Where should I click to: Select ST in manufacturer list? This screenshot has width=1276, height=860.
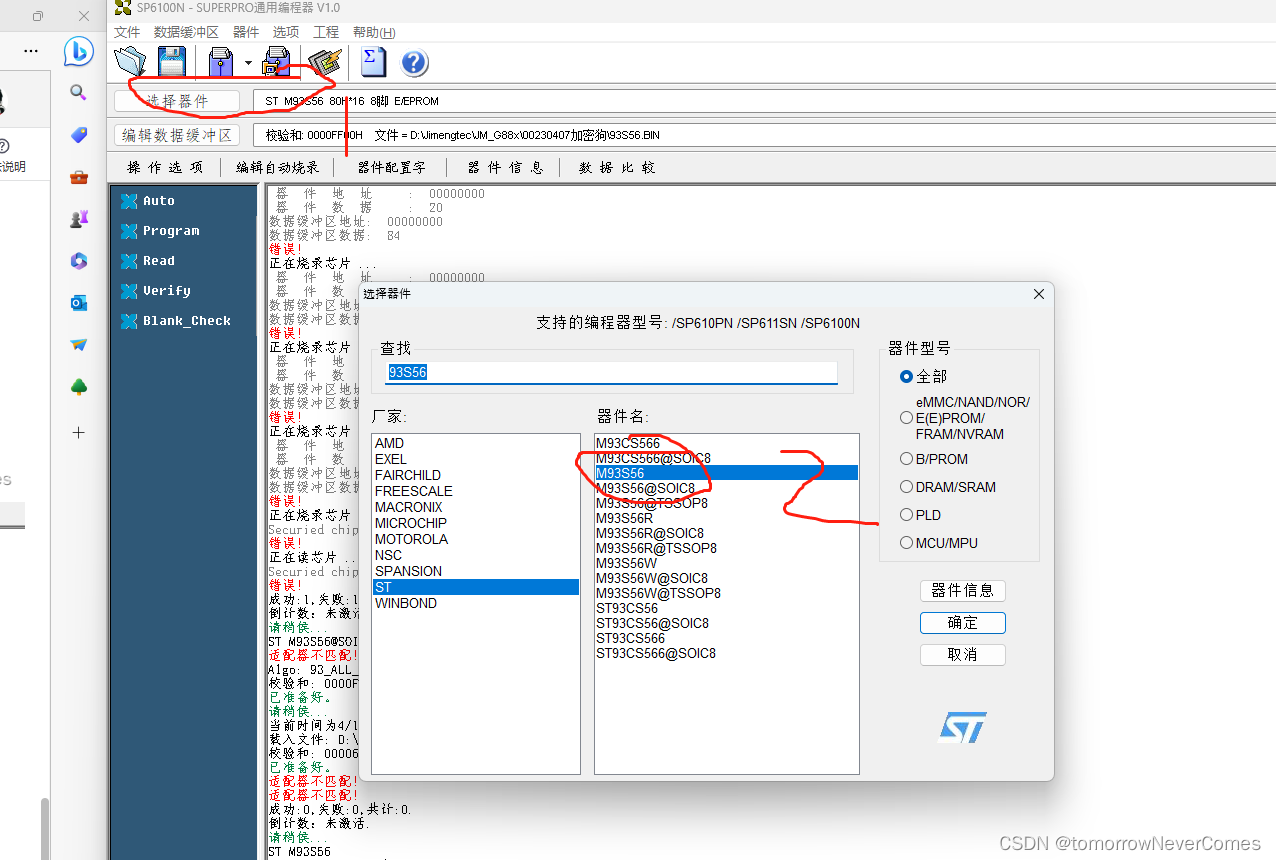(x=475, y=587)
